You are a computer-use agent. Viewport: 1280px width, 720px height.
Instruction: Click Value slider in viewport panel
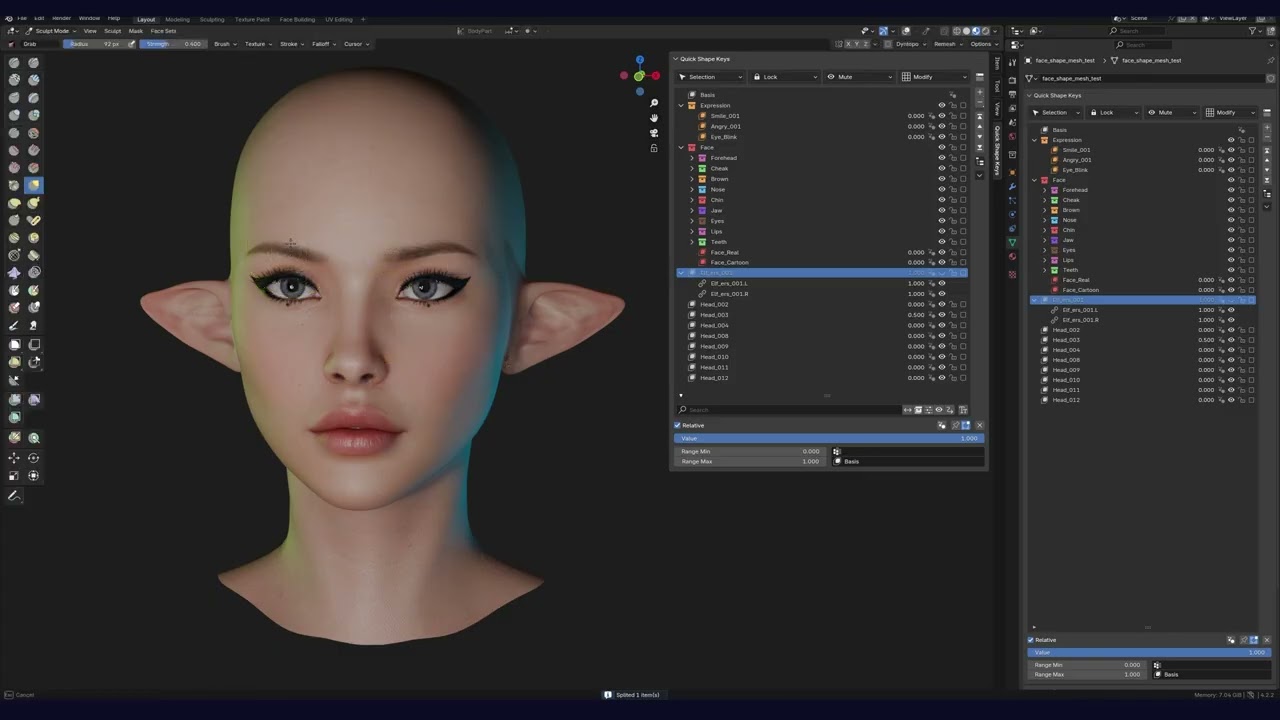point(829,438)
